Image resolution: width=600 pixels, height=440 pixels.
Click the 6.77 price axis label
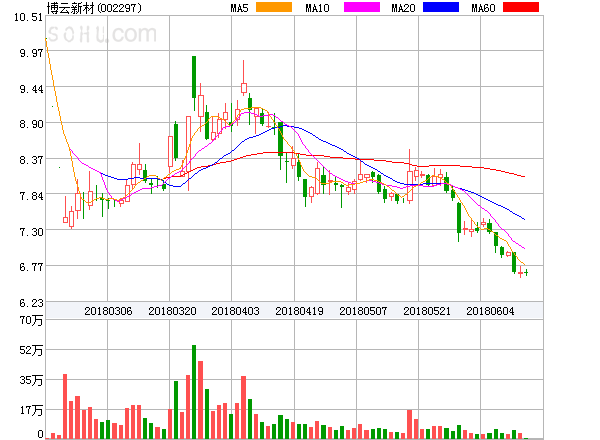click(x=31, y=267)
